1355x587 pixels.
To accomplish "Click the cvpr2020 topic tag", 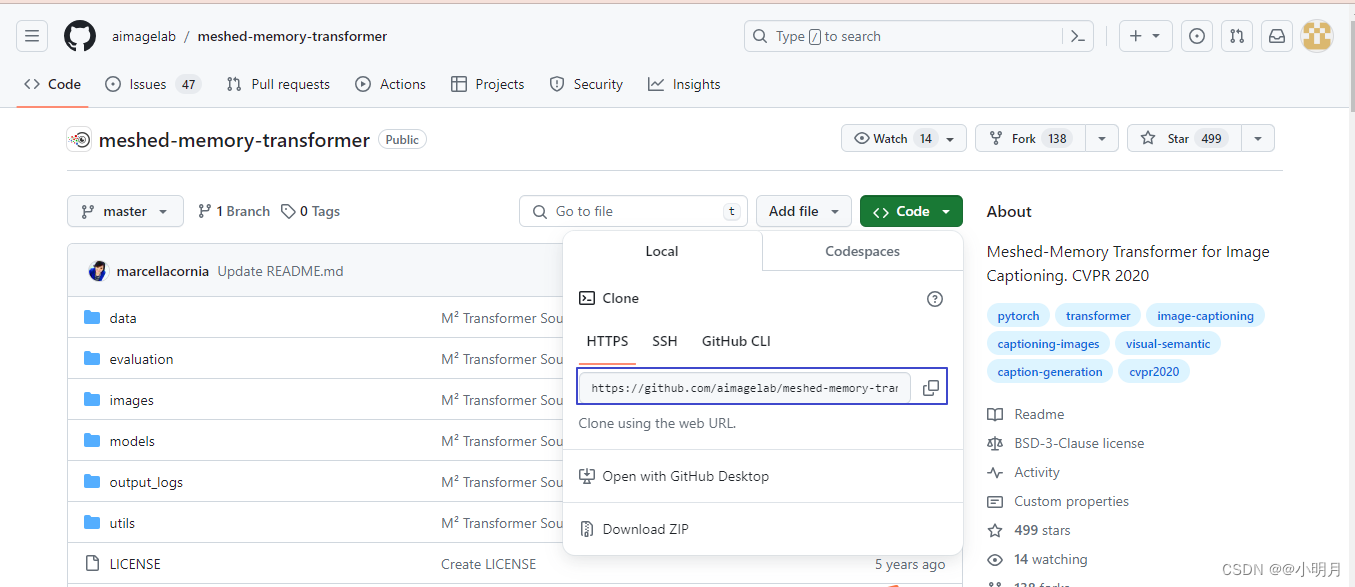I will 1154,372.
